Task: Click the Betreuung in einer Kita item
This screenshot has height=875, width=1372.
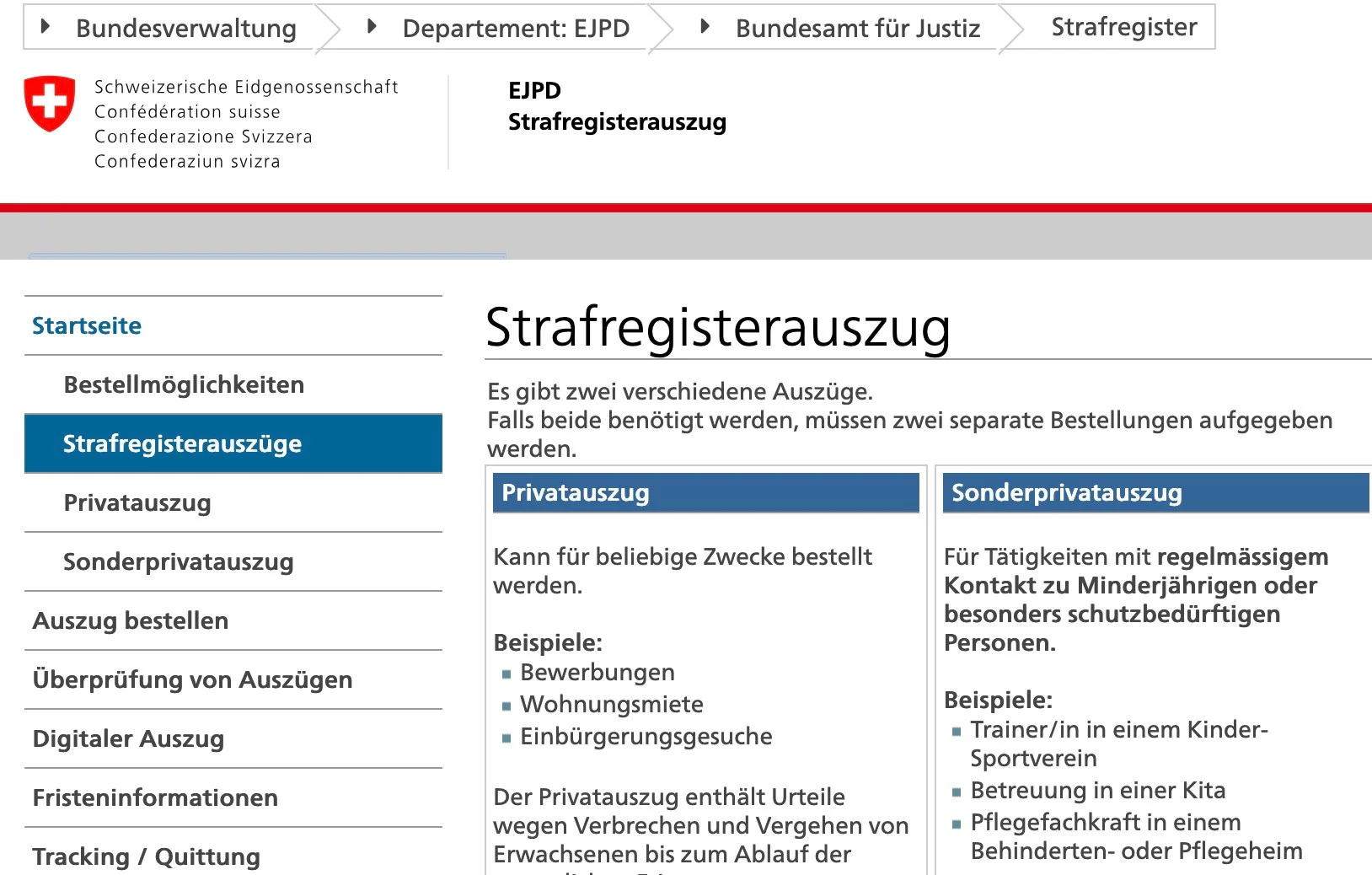Action: [x=1098, y=790]
